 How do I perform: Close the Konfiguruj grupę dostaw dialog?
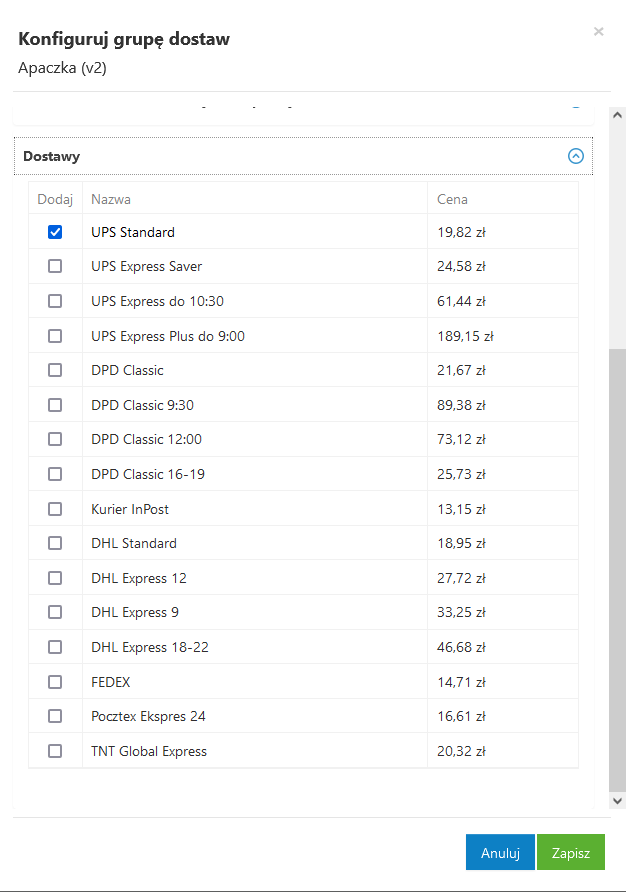(598, 31)
